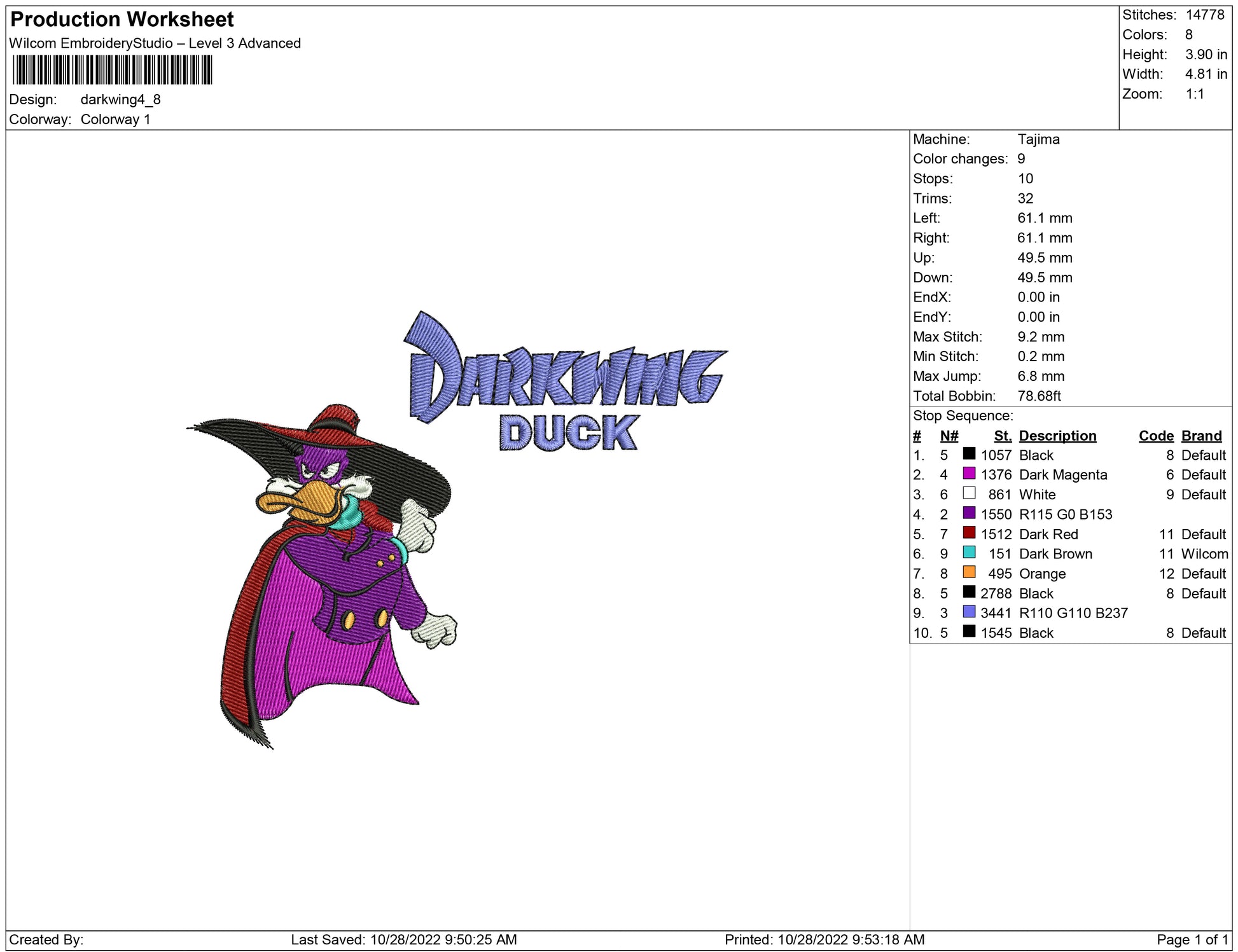Click the black swatch in stop 1
The width and height of the screenshot is (1238, 952).
tap(969, 454)
